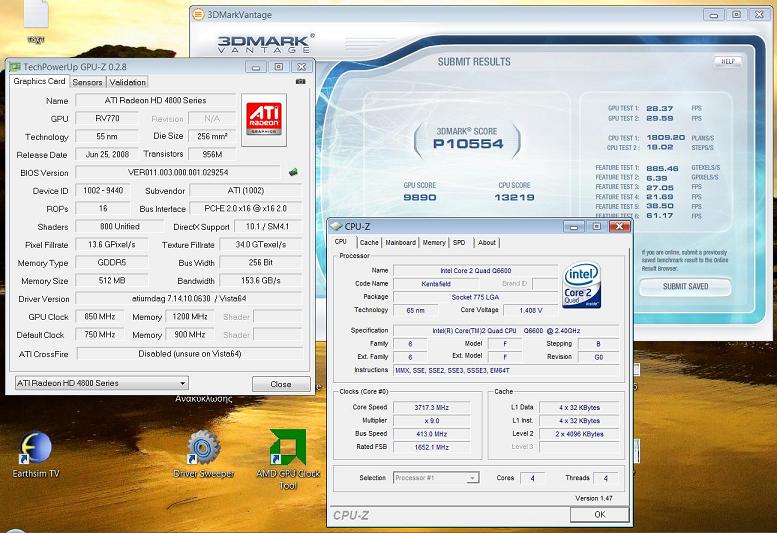Click the Bus Speed 413.0 MHz value
The image size is (777, 533).
point(432,434)
